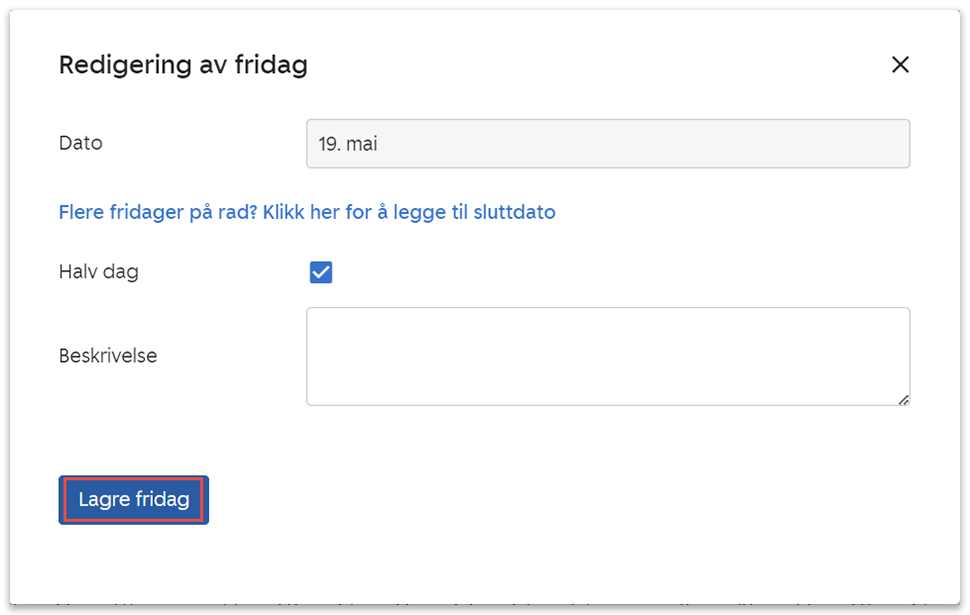
Task: Open the Flere fridager på rad link
Action: coord(307,212)
